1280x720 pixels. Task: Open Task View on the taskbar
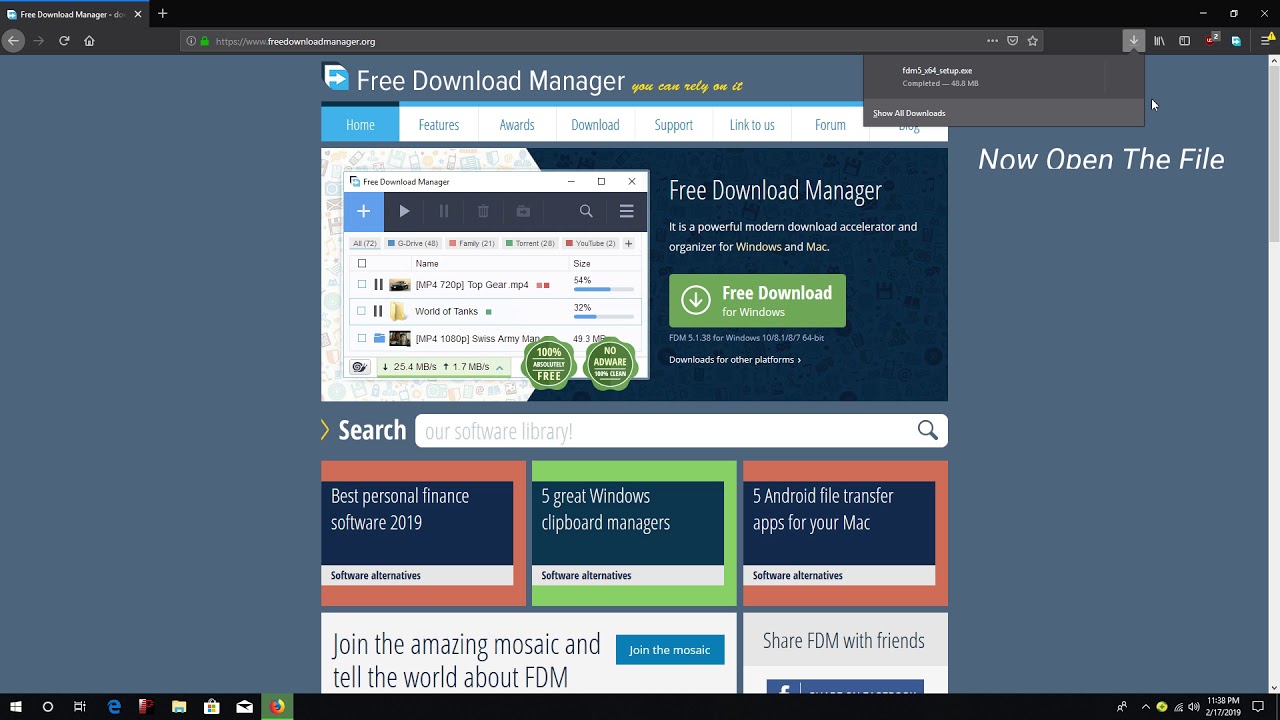click(80, 707)
